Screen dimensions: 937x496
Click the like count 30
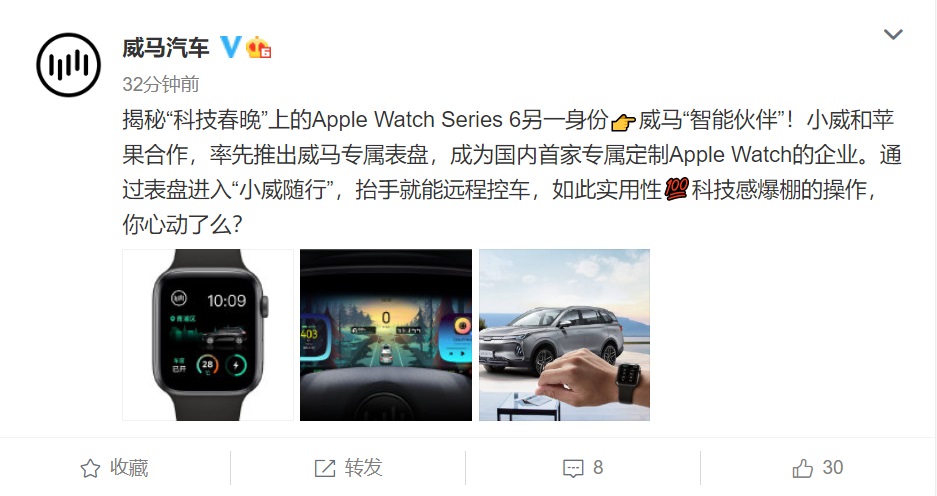click(832, 467)
